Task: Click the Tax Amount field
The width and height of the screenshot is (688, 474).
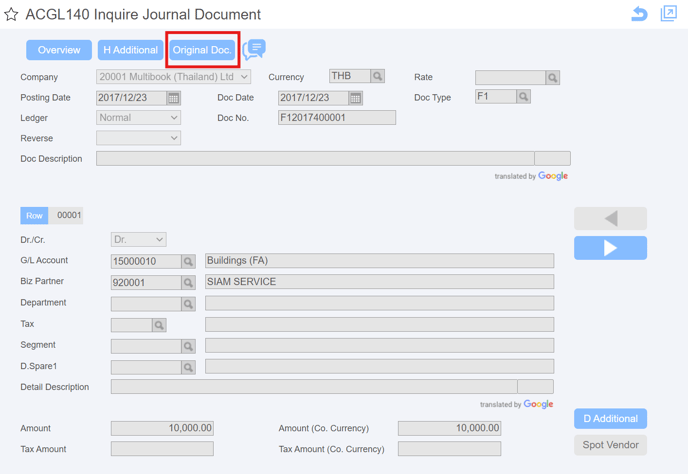Action: coord(162,449)
